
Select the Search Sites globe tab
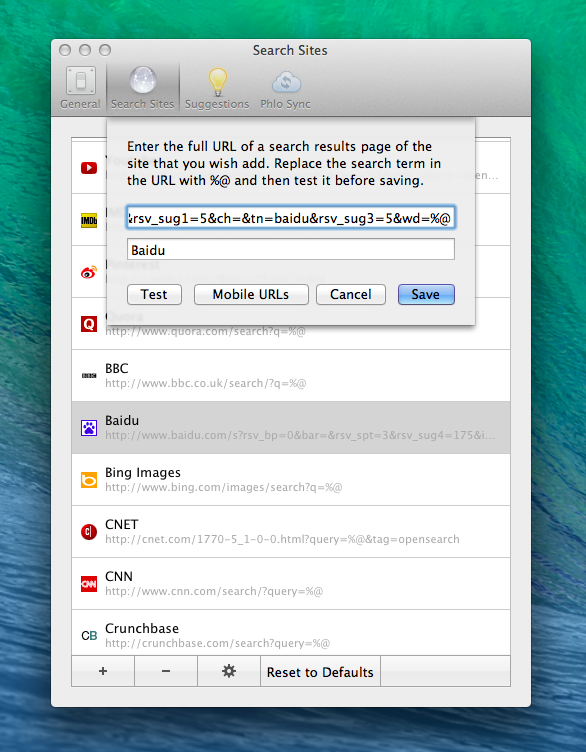(x=142, y=88)
